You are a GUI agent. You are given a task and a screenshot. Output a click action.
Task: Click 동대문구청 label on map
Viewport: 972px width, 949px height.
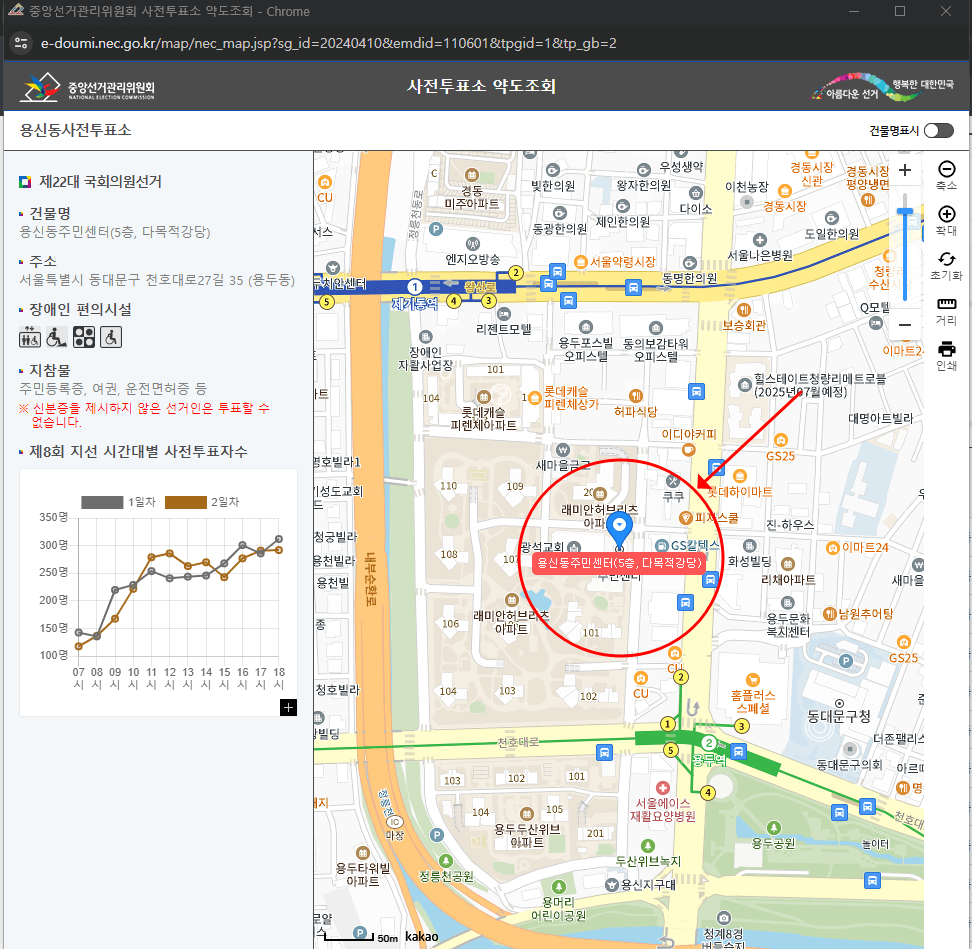pos(839,717)
